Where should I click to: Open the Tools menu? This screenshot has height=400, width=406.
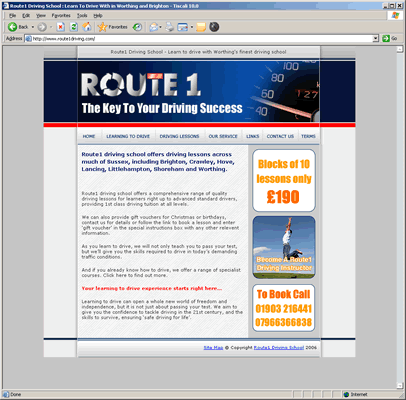(82, 15)
